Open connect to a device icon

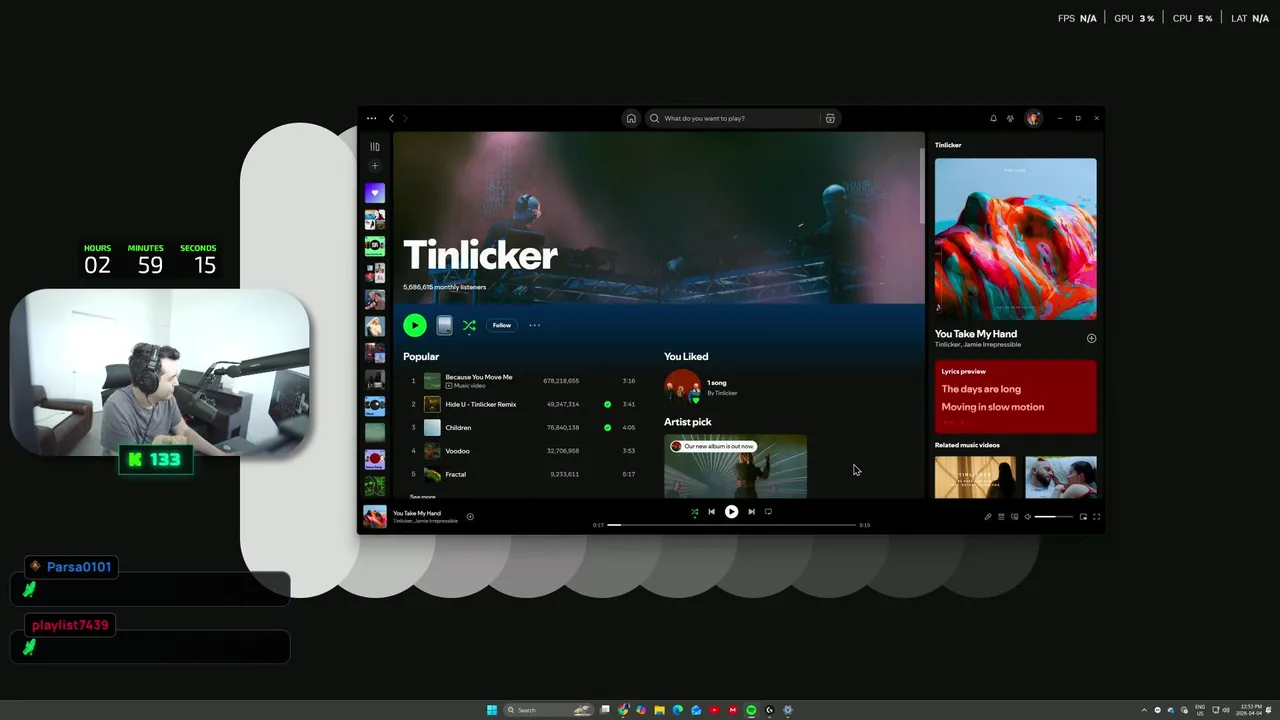pyautogui.click(x=1015, y=517)
